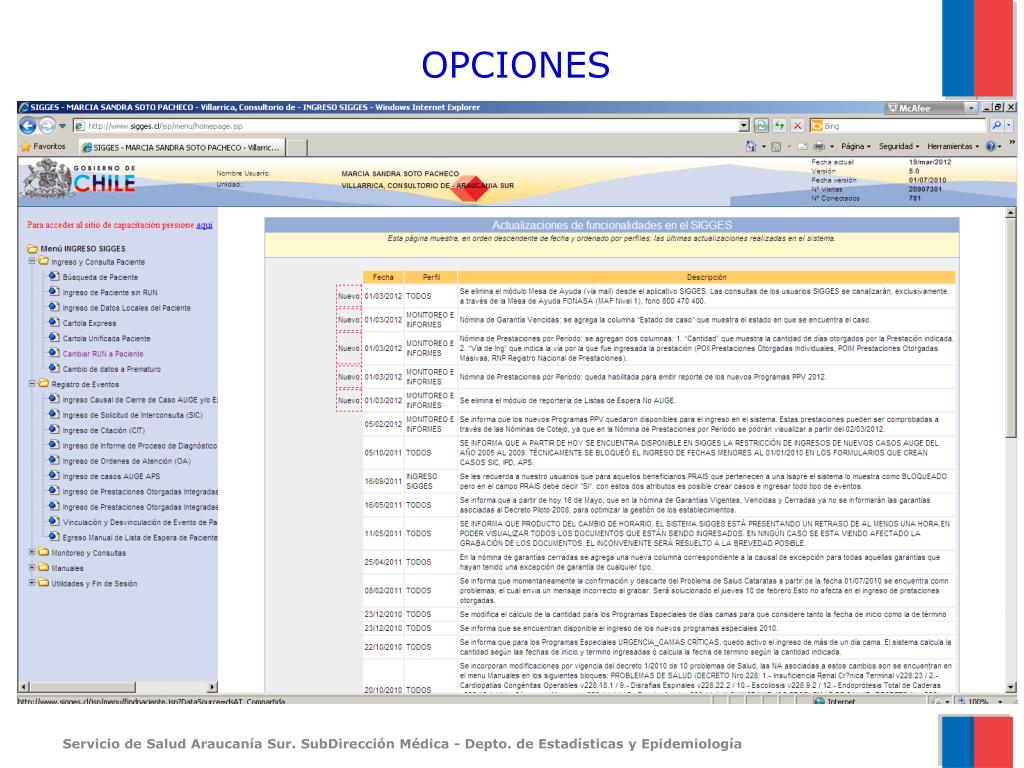
Task: Collapse the Registro de Eventos folder
Action: 31,383
